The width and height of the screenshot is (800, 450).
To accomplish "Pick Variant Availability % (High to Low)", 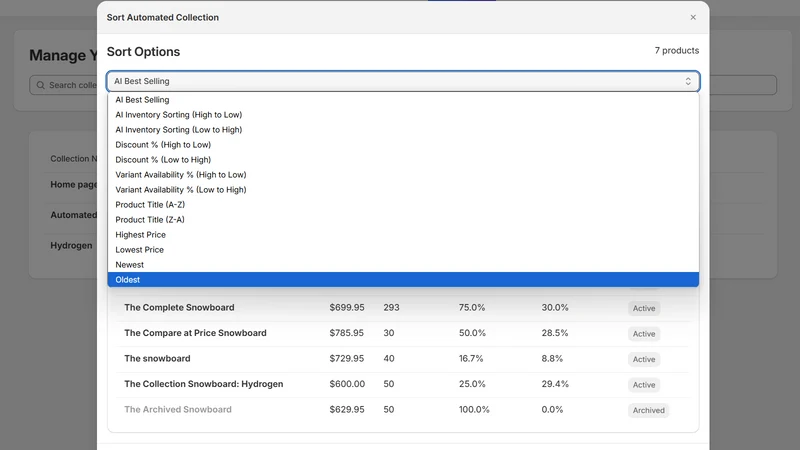I will 403,174.
